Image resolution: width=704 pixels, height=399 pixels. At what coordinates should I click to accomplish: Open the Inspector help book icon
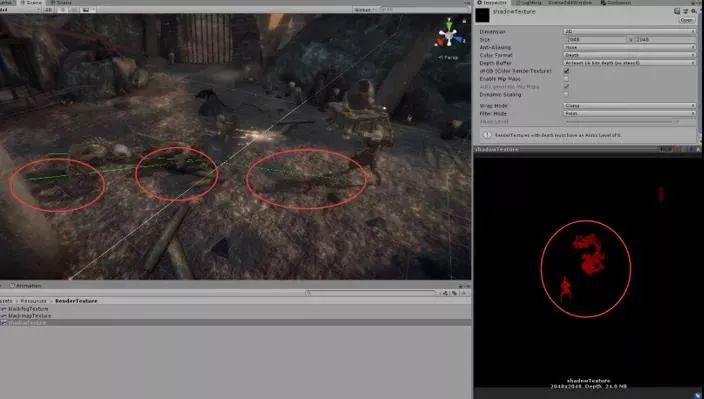677,11
